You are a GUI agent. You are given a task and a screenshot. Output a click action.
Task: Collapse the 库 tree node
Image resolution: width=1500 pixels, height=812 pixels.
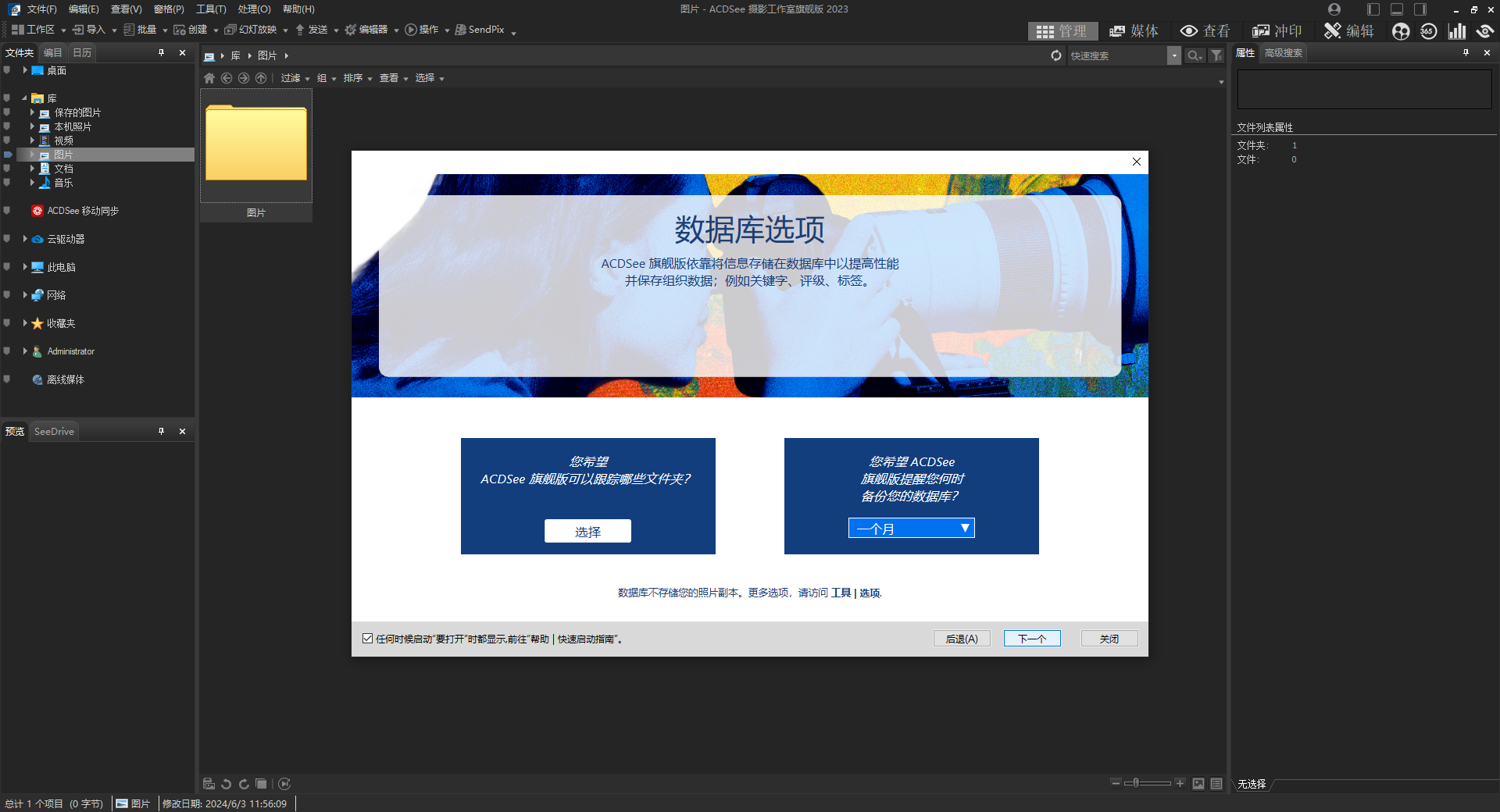pyautogui.click(x=25, y=98)
